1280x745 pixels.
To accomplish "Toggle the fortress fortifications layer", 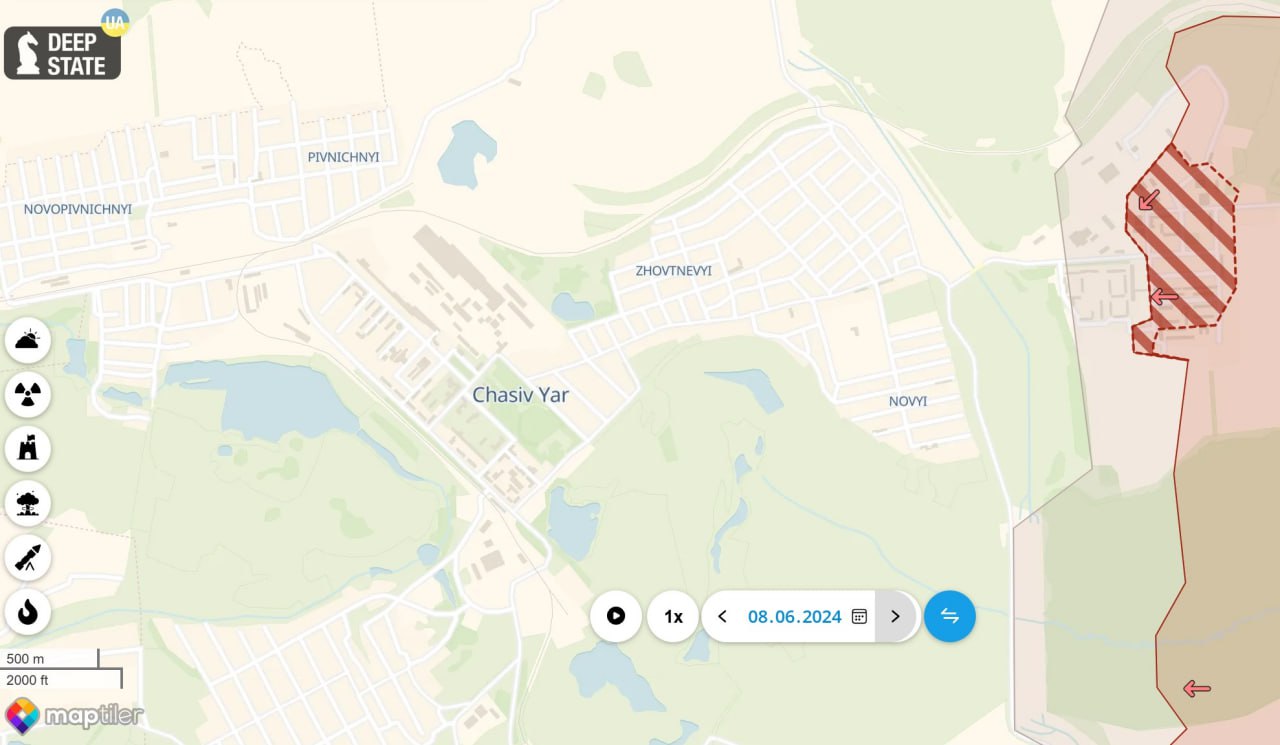I will (x=28, y=449).
